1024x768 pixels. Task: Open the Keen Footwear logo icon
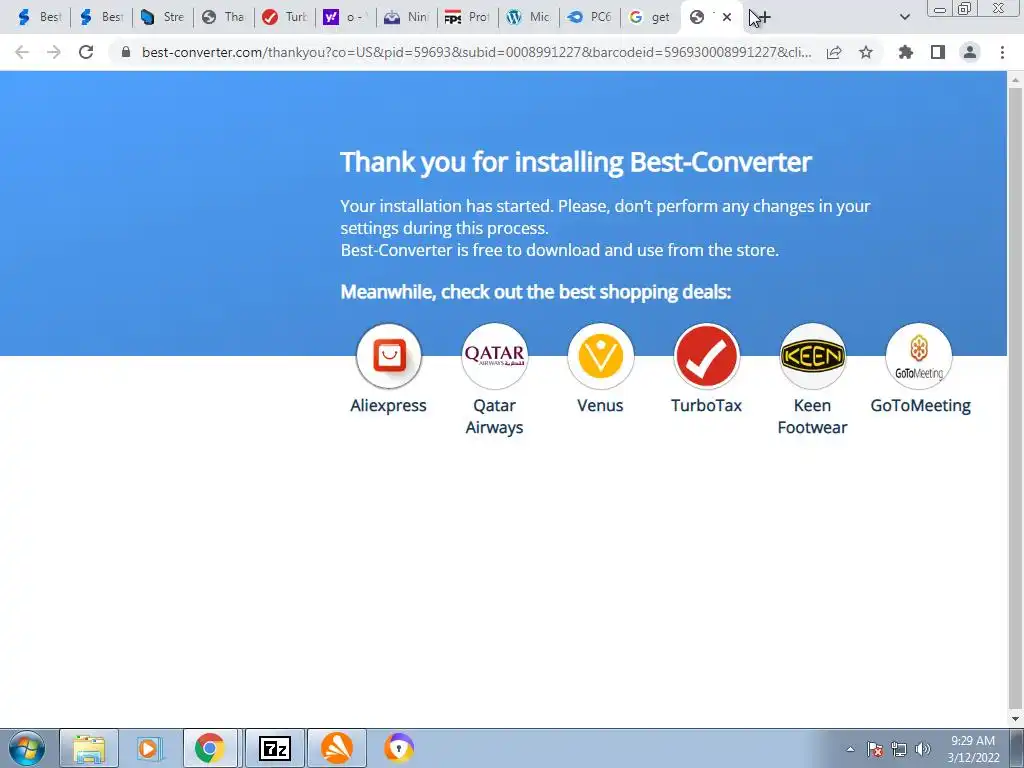tap(812, 356)
